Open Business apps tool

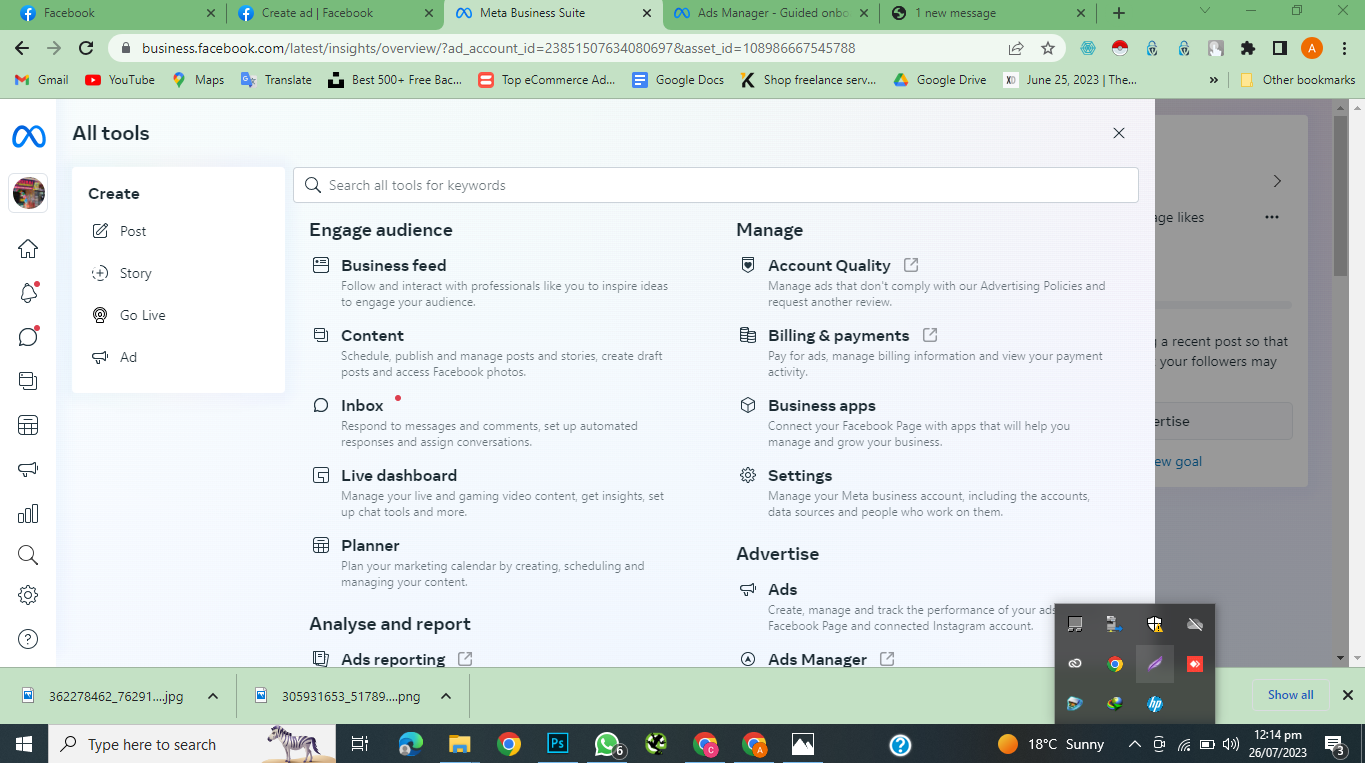821,405
